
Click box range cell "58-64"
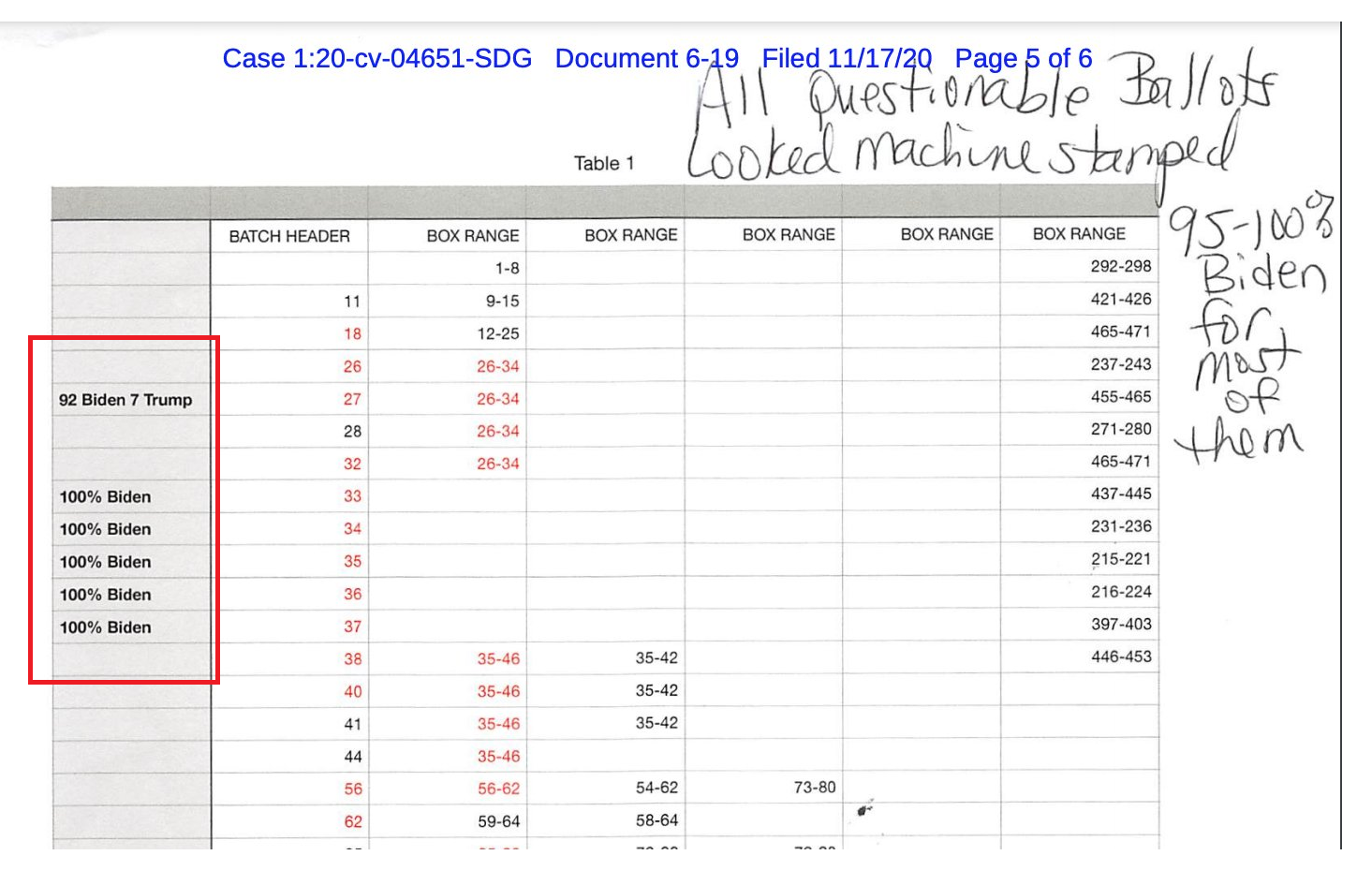point(656,820)
